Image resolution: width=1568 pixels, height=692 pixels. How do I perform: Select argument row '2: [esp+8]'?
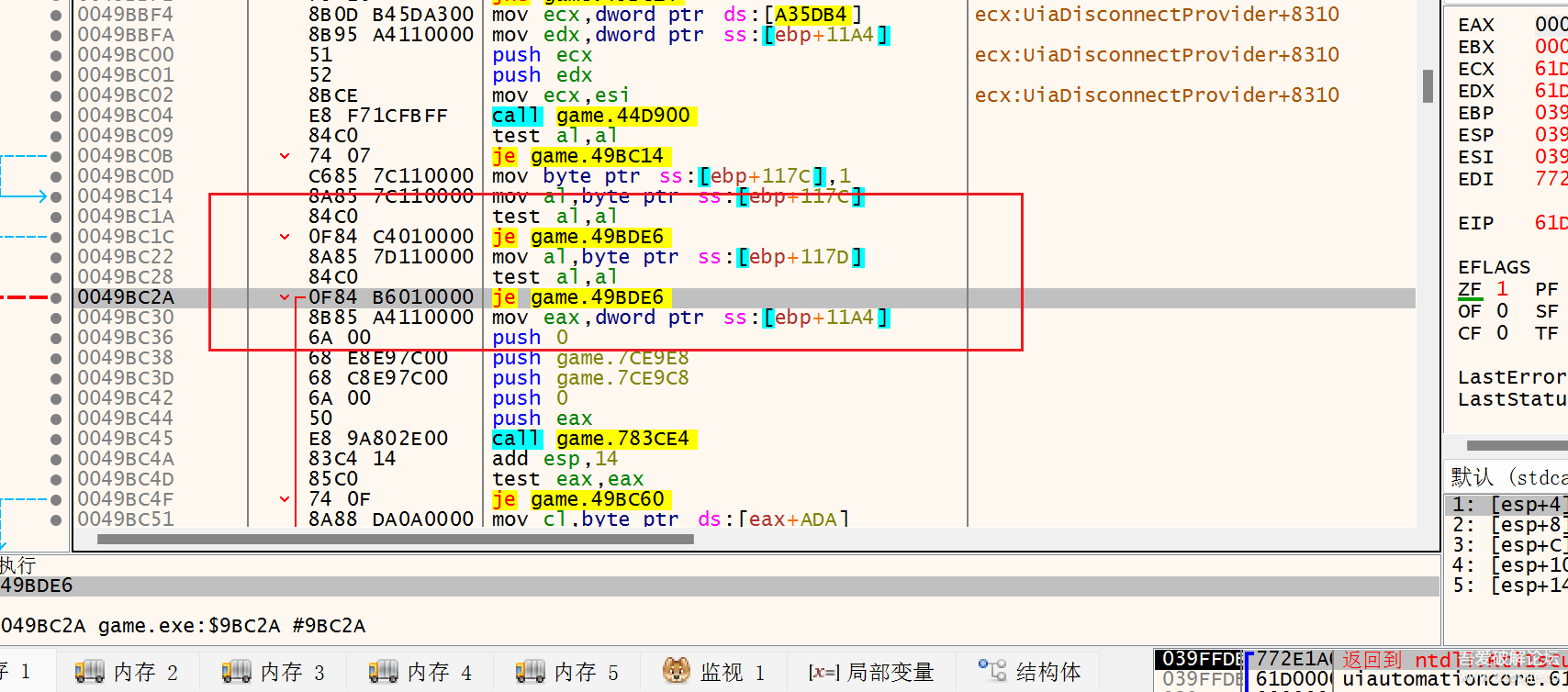coord(1506,525)
